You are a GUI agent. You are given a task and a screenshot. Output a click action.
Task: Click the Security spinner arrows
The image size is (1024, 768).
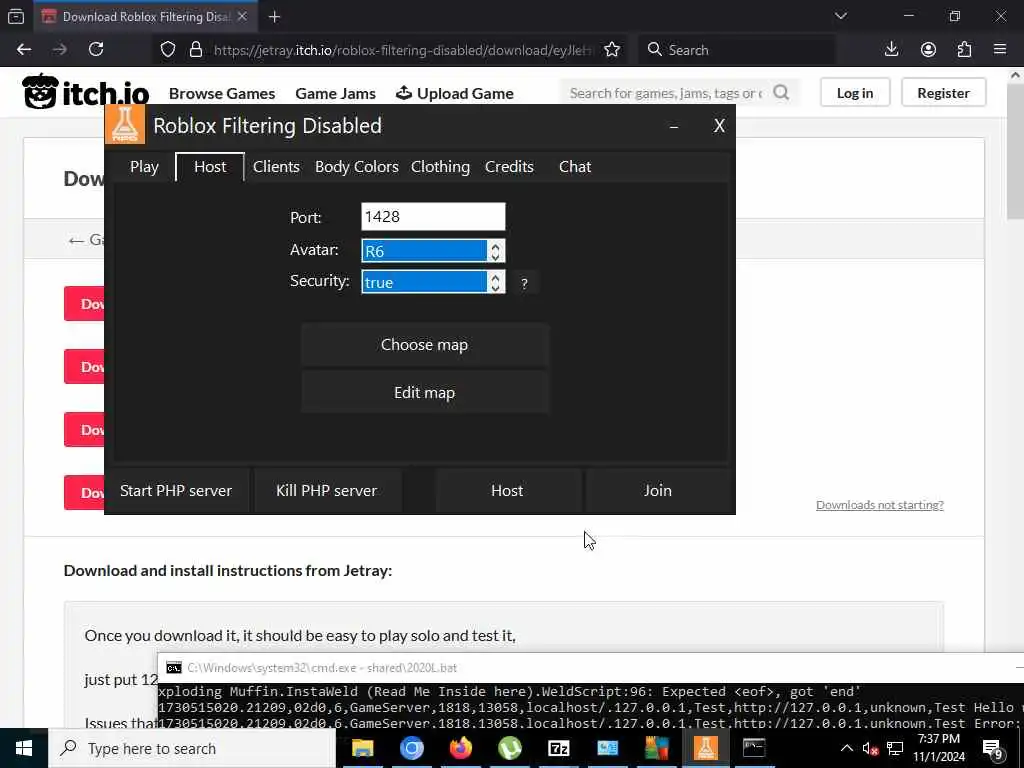pos(495,281)
